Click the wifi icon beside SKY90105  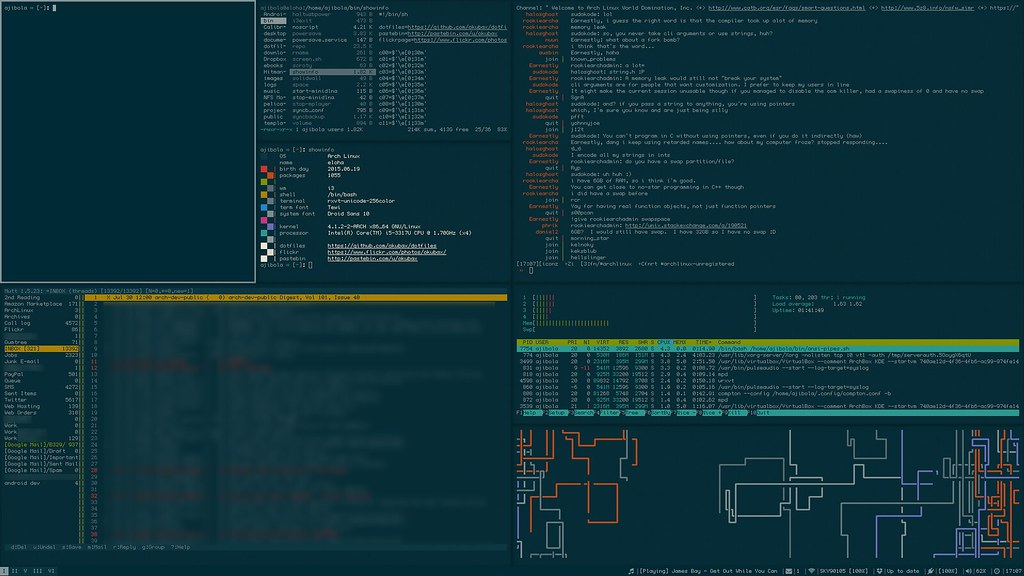coord(812,571)
